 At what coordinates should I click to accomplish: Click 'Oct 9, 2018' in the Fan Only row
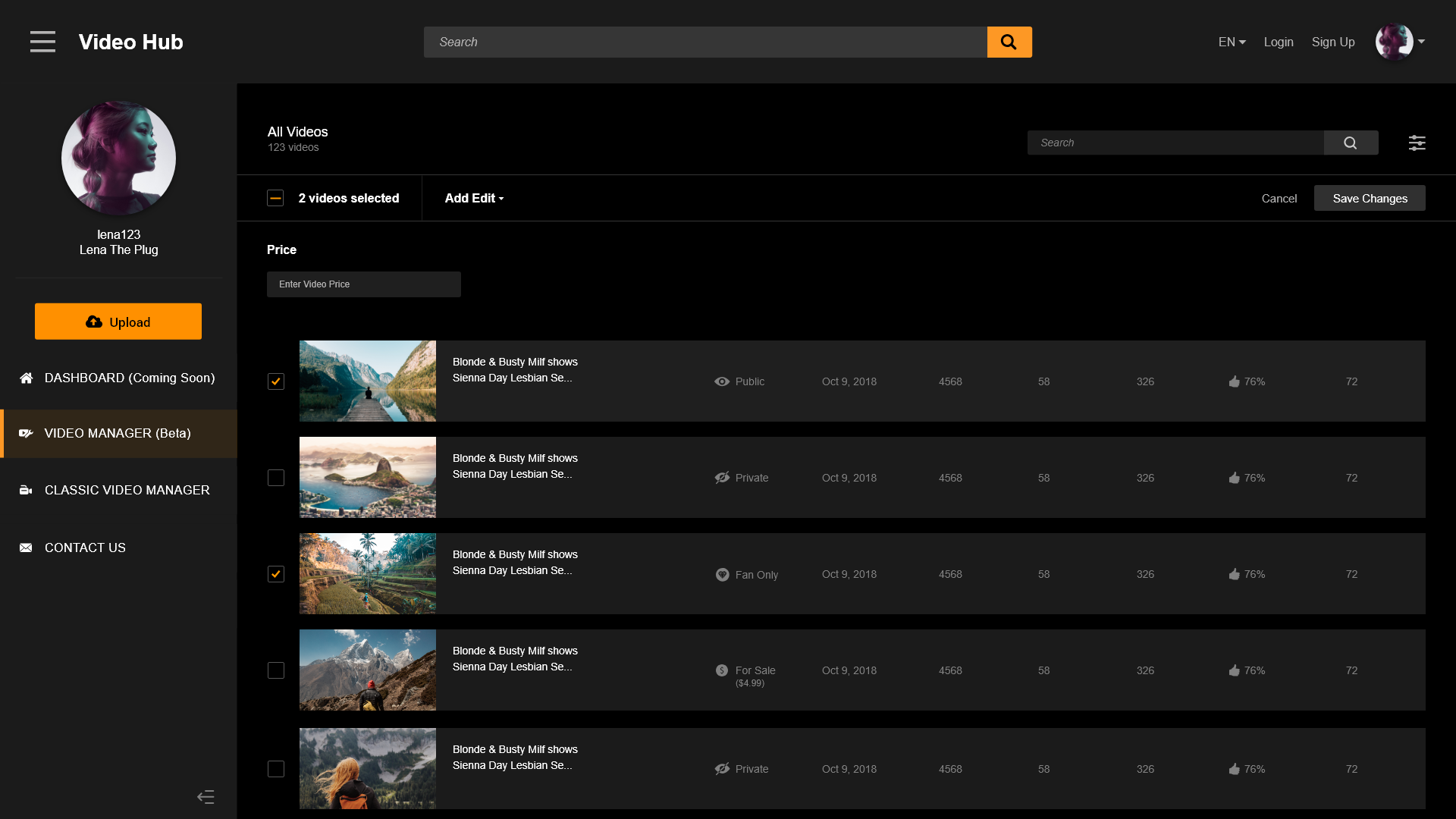(849, 574)
